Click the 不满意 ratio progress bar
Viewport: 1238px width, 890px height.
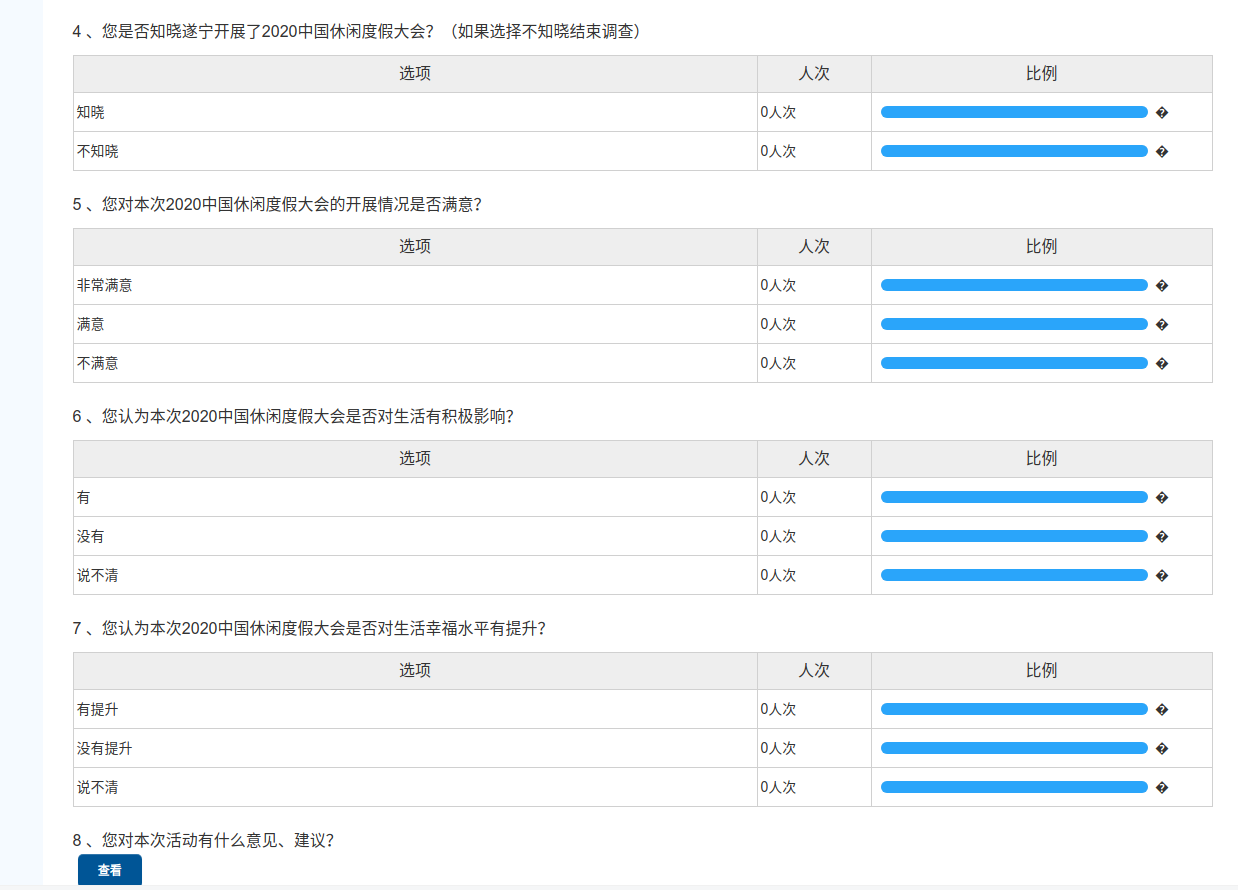pos(1014,363)
